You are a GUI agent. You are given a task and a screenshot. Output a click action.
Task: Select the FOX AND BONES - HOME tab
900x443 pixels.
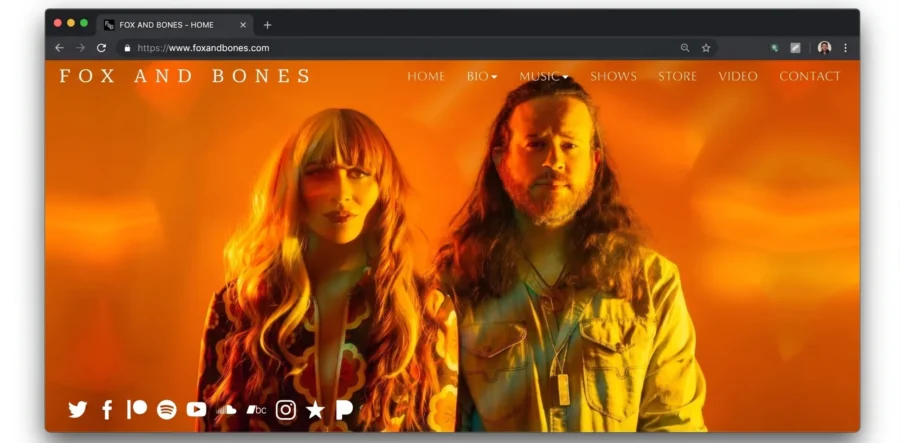point(175,25)
